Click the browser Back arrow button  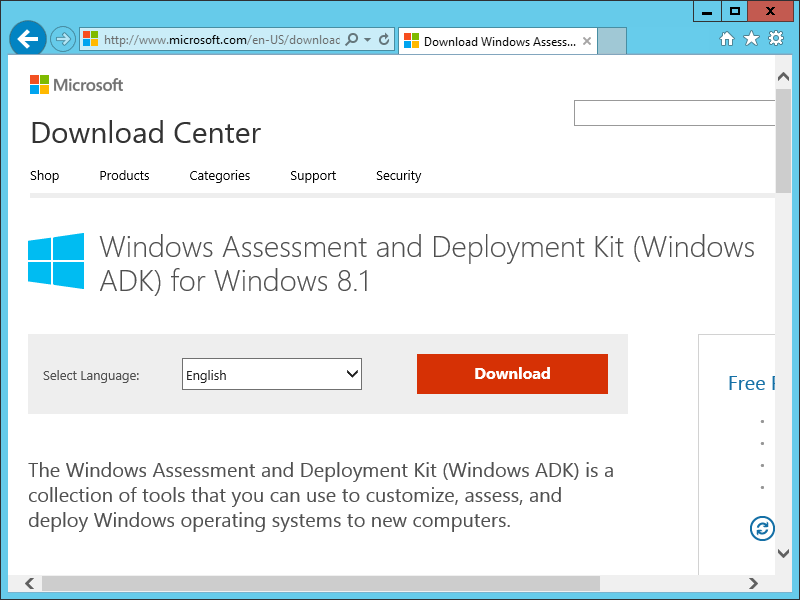28,39
